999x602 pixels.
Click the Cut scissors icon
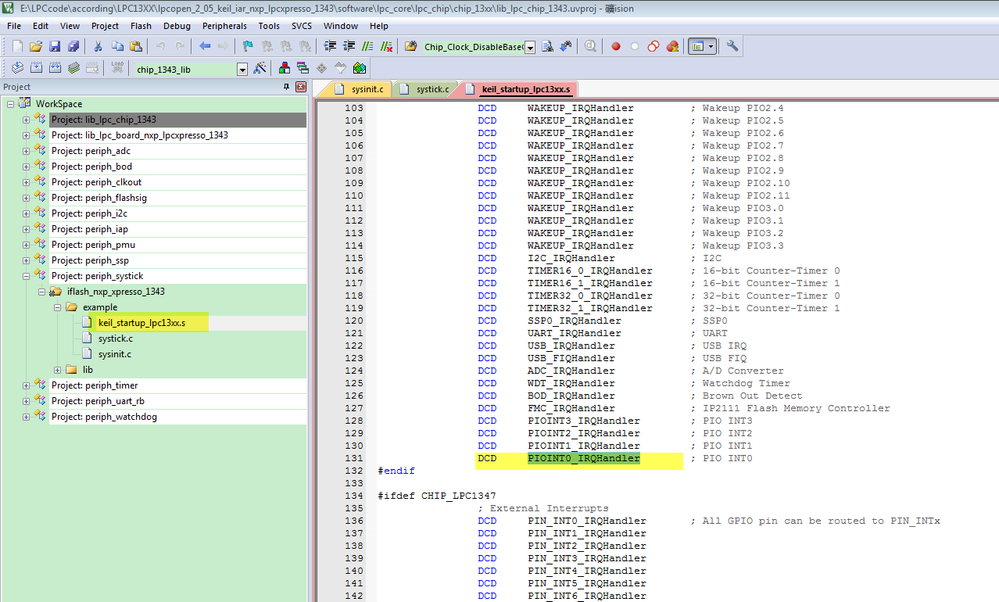(98, 47)
